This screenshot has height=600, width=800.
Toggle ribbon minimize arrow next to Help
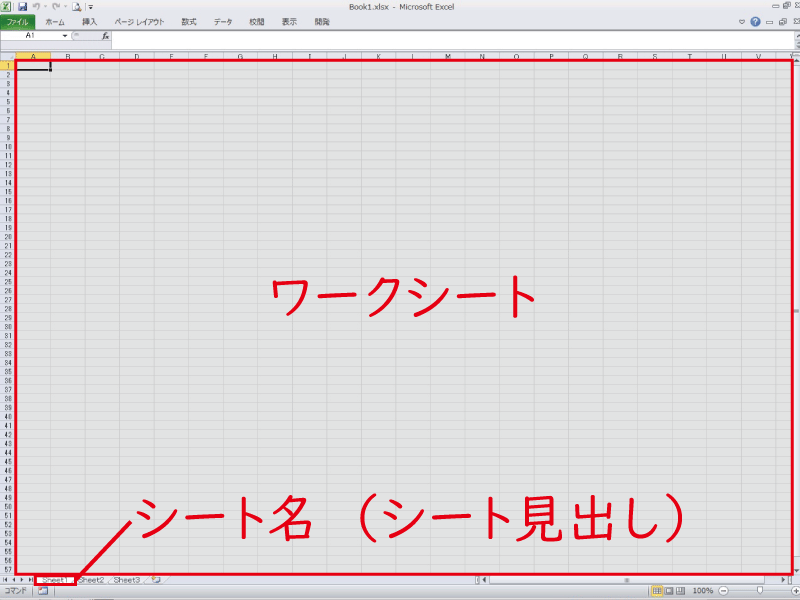pyautogui.click(x=741, y=21)
